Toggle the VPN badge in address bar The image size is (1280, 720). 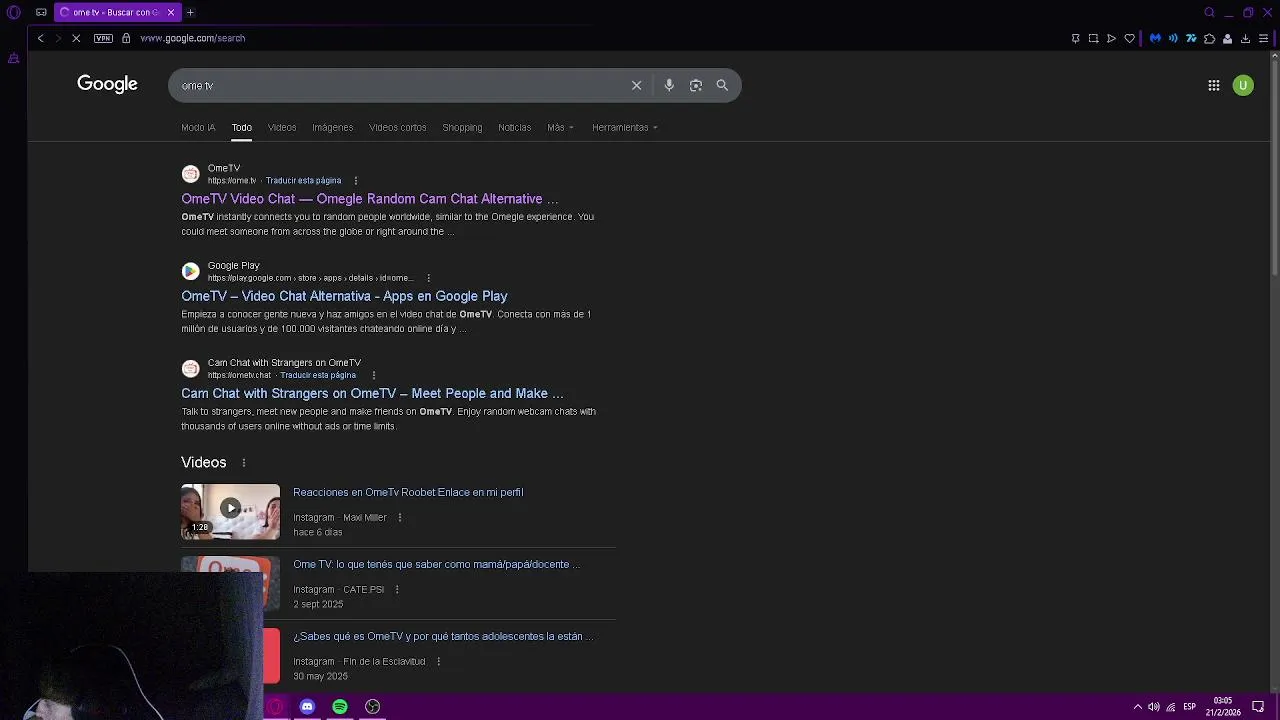pos(103,38)
